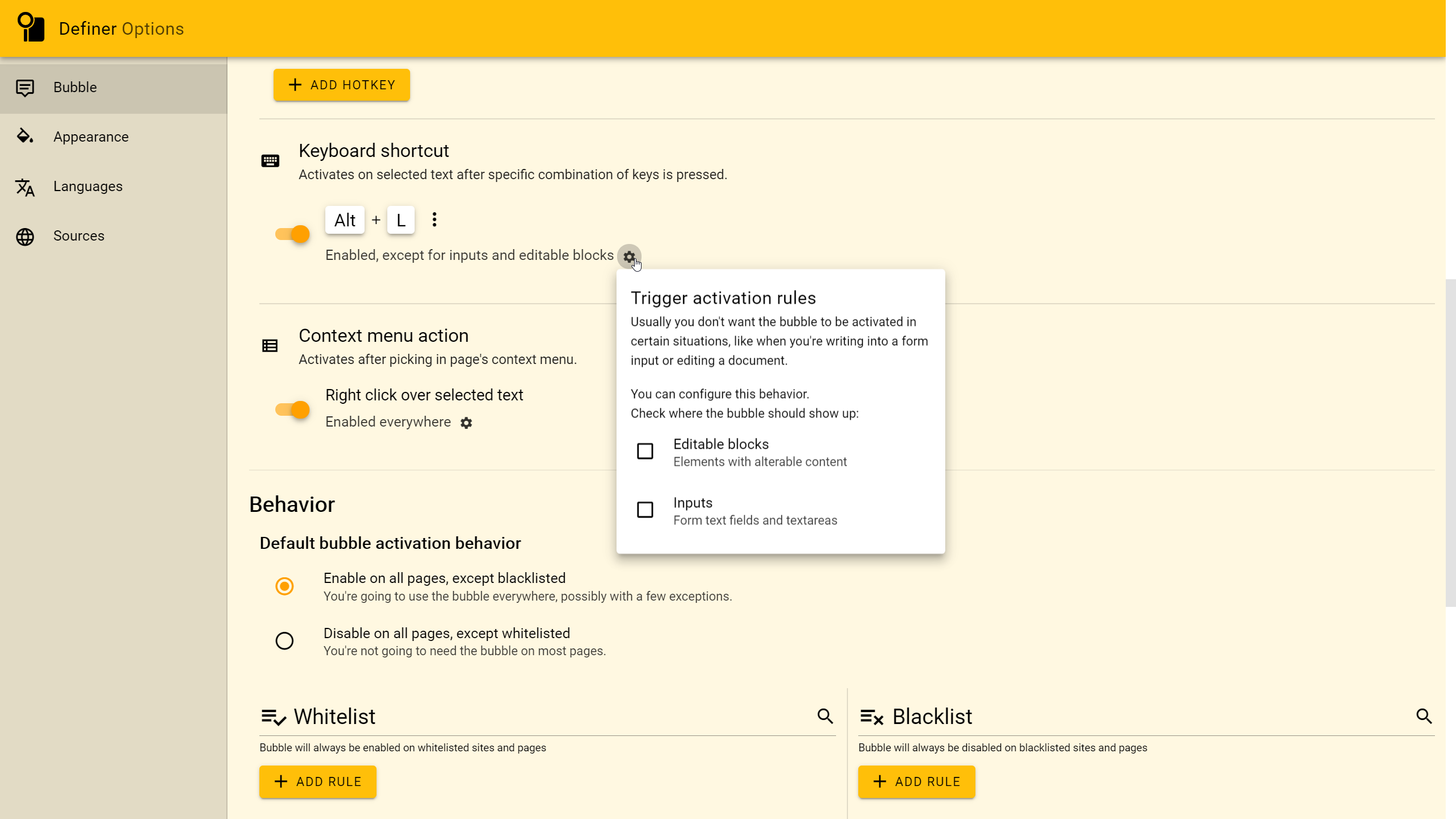Image resolution: width=1456 pixels, height=819 pixels.
Task: Click the Definer logo icon
Action: (x=31, y=27)
